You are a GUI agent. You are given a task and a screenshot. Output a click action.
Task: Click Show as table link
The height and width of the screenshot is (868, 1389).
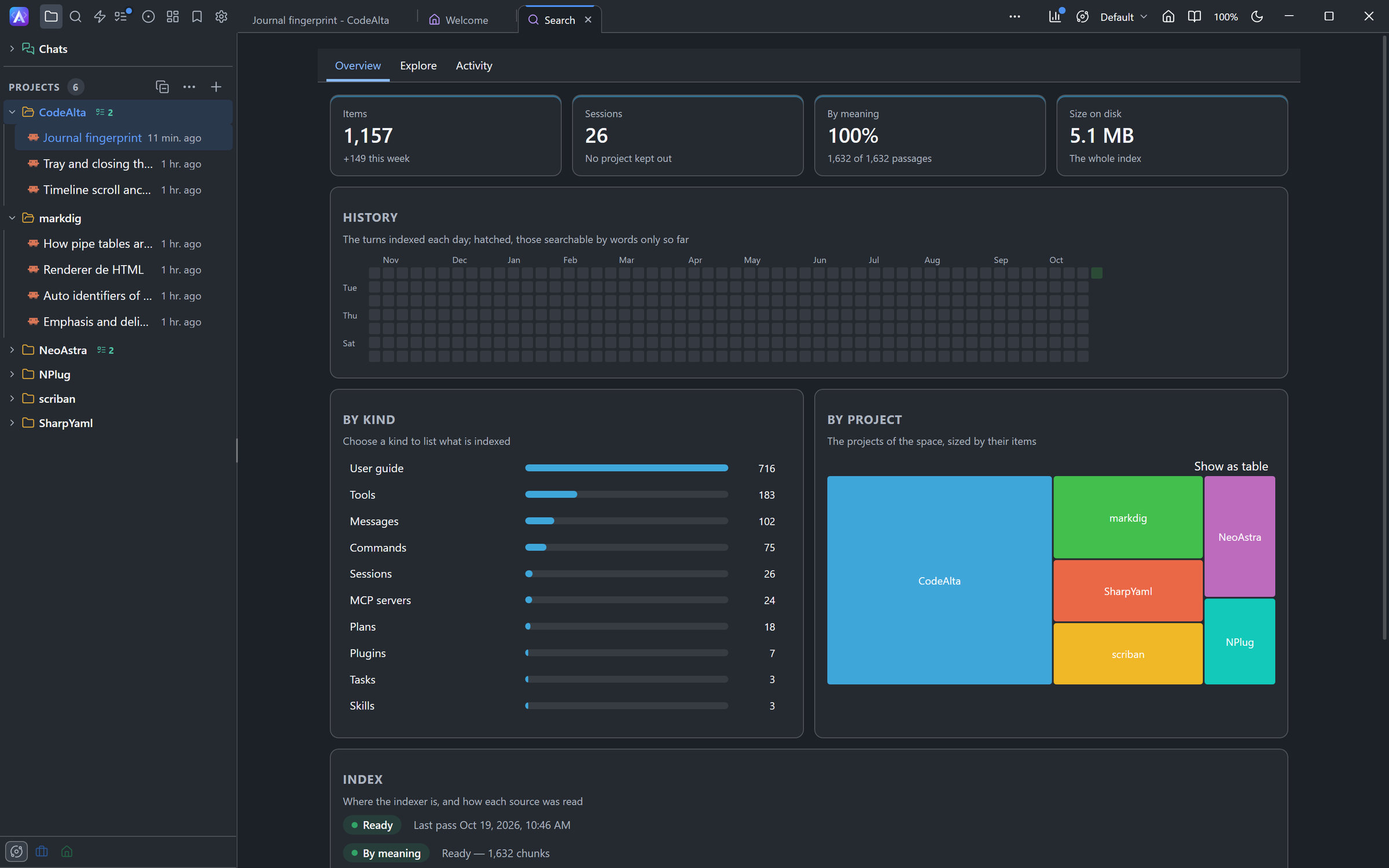click(1231, 466)
